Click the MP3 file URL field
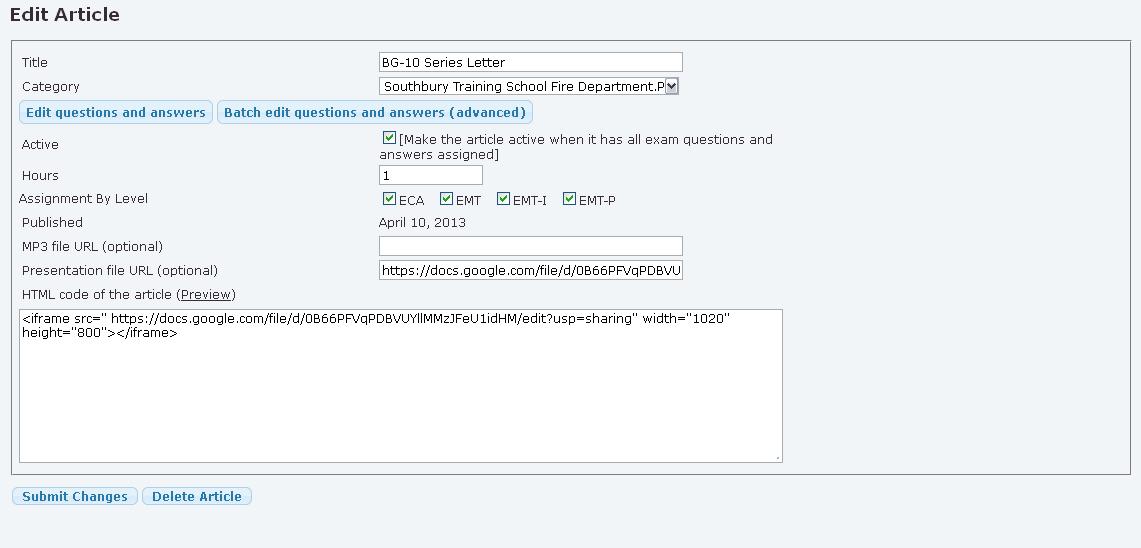Viewport: 1141px width, 548px height. tap(530, 246)
